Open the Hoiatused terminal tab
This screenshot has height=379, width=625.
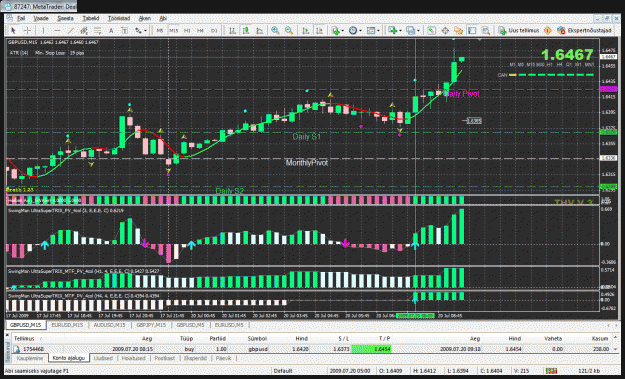click(x=133, y=358)
